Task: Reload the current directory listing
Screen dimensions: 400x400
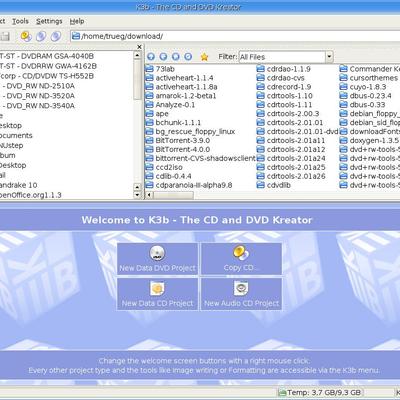Action: [188, 57]
